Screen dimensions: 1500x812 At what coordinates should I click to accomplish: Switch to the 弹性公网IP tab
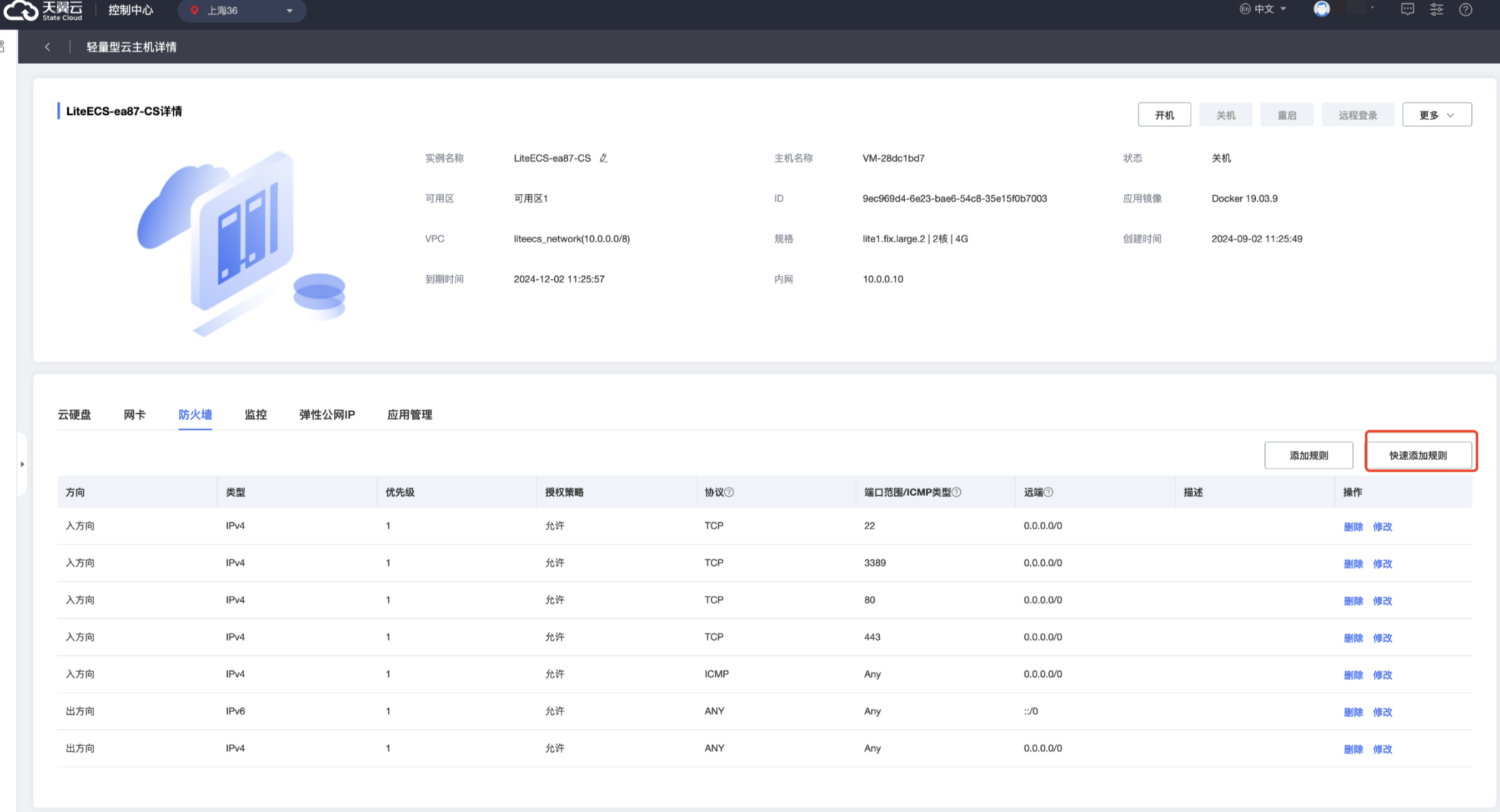click(x=326, y=414)
